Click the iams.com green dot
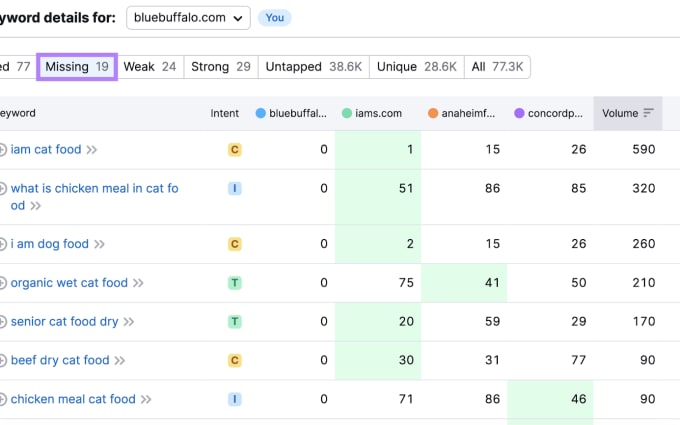 [347, 113]
